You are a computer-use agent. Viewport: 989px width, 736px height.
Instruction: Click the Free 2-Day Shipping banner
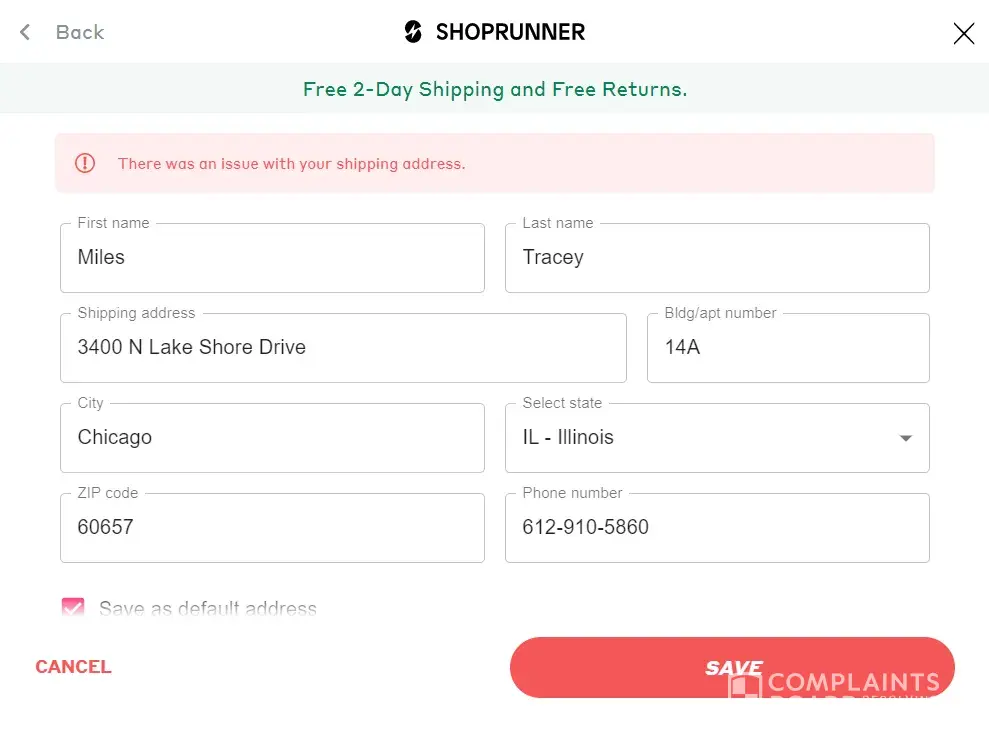coord(495,89)
